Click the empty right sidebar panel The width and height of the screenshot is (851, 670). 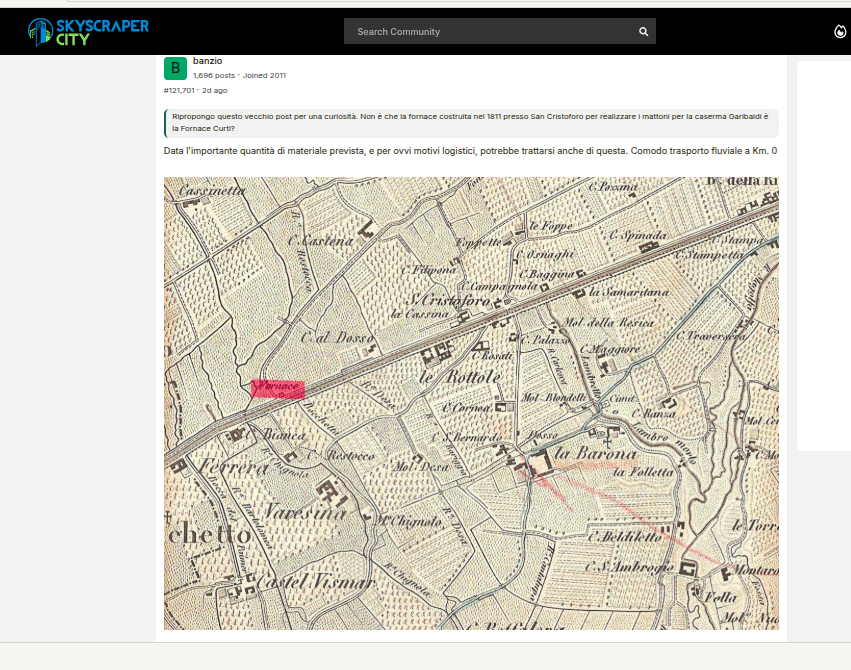click(823, 255)
